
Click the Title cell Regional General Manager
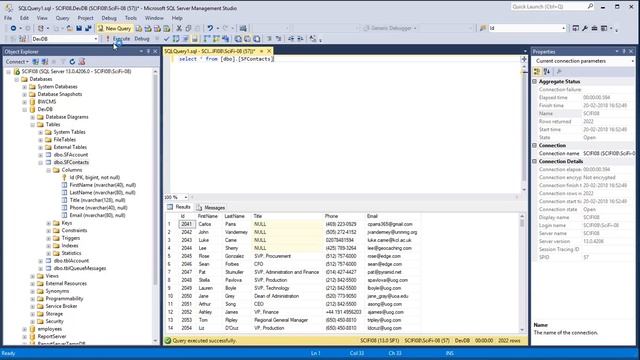tap(281, 320)
